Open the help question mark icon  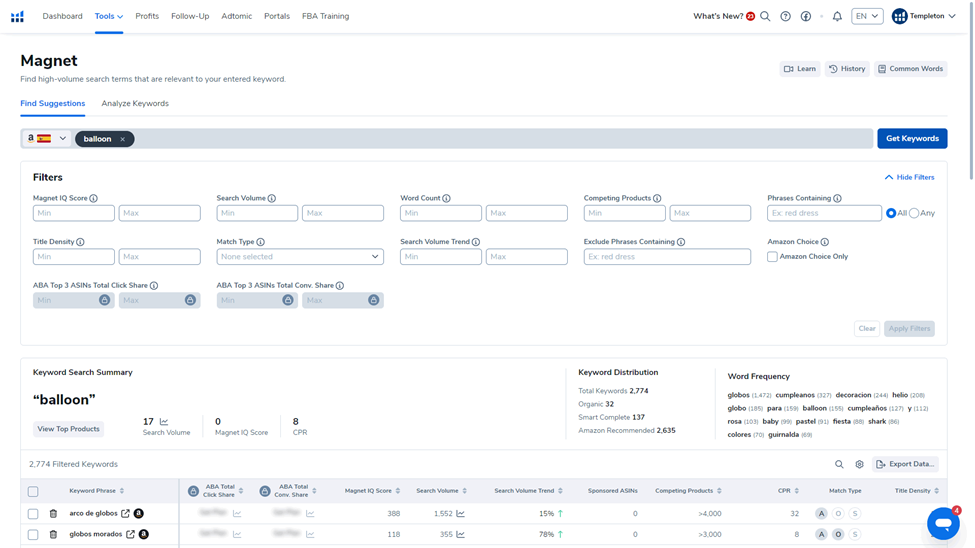click(786, 16)
